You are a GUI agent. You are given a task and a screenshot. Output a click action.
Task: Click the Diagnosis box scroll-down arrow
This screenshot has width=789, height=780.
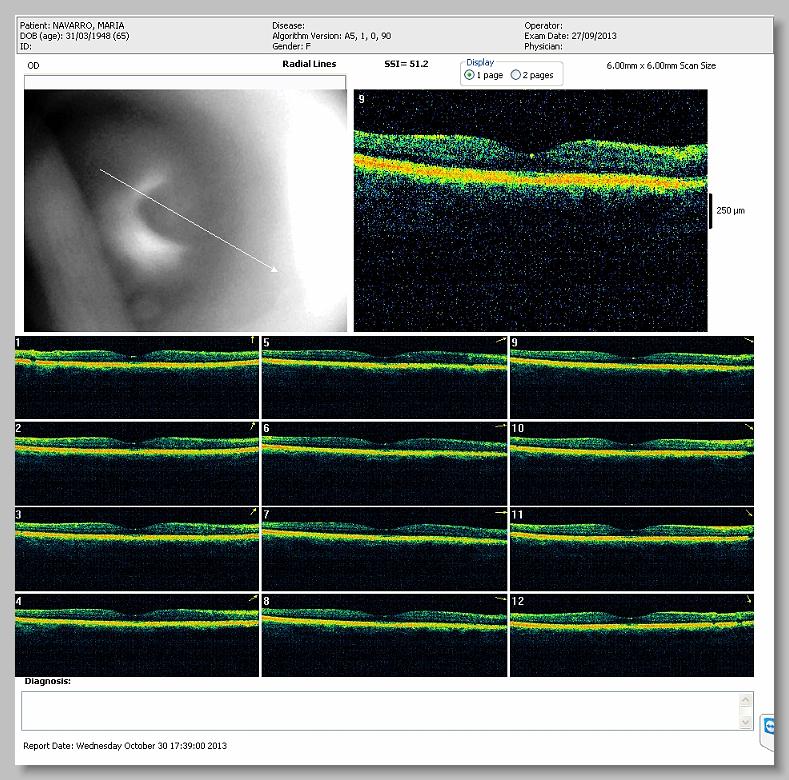click(745, 721)
